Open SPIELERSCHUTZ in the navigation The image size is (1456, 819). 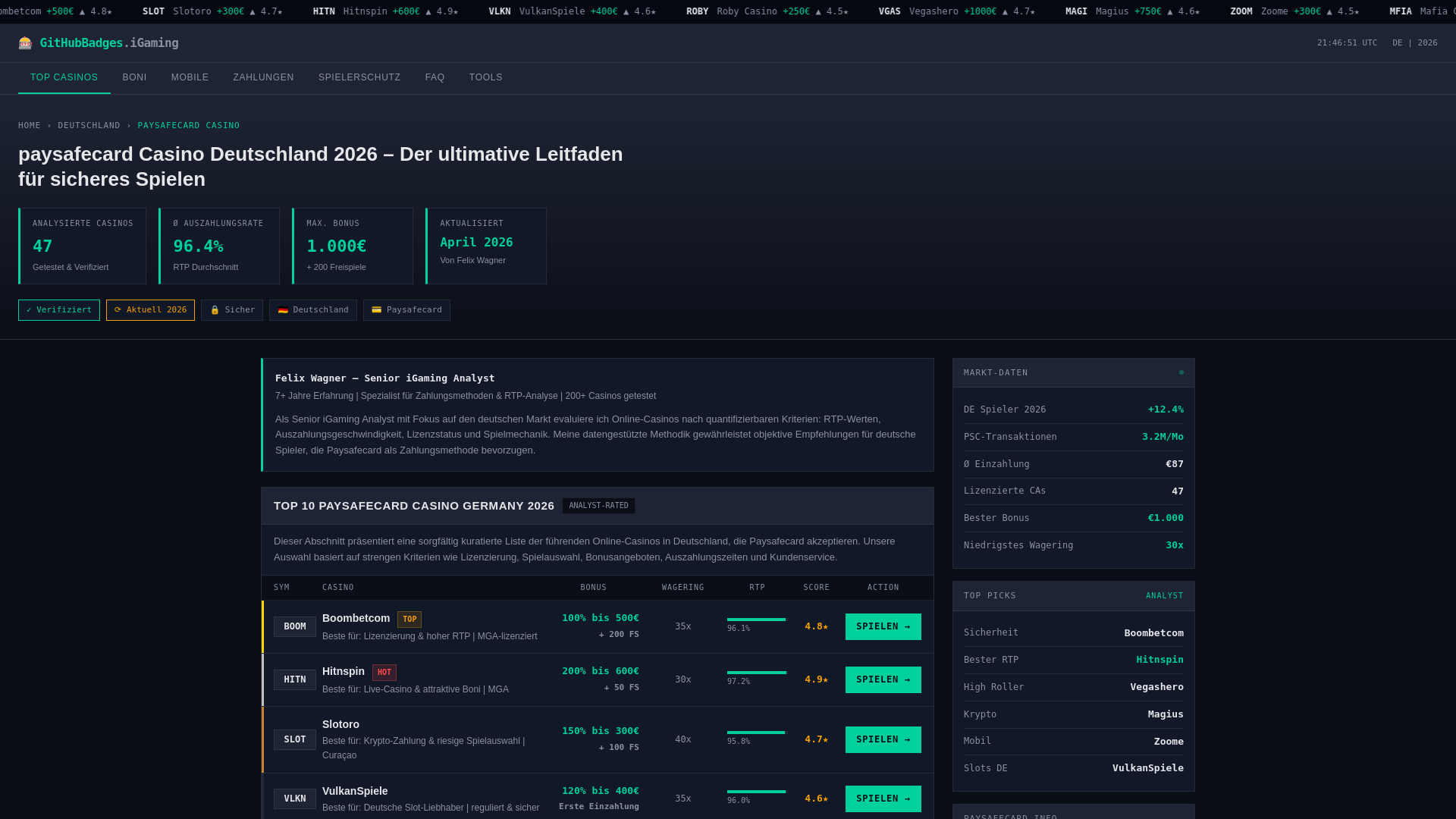coord(359,77)
